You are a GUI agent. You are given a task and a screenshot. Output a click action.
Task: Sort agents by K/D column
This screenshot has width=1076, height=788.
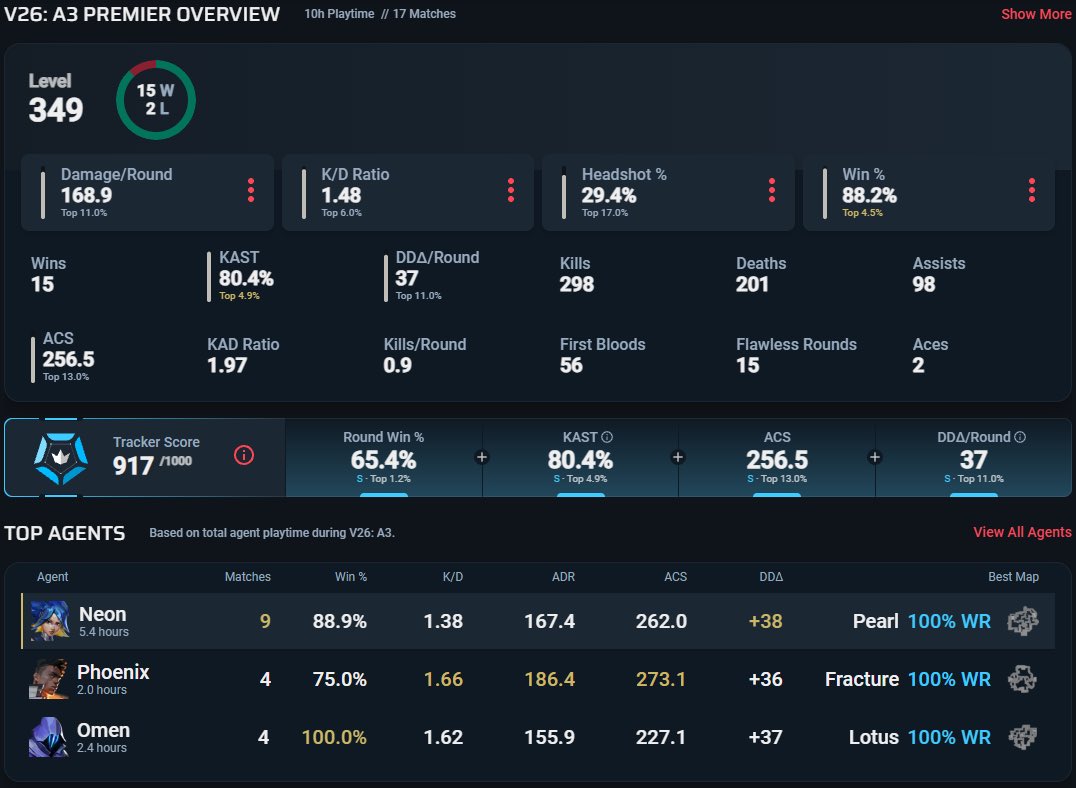click(x=453, y=577)
